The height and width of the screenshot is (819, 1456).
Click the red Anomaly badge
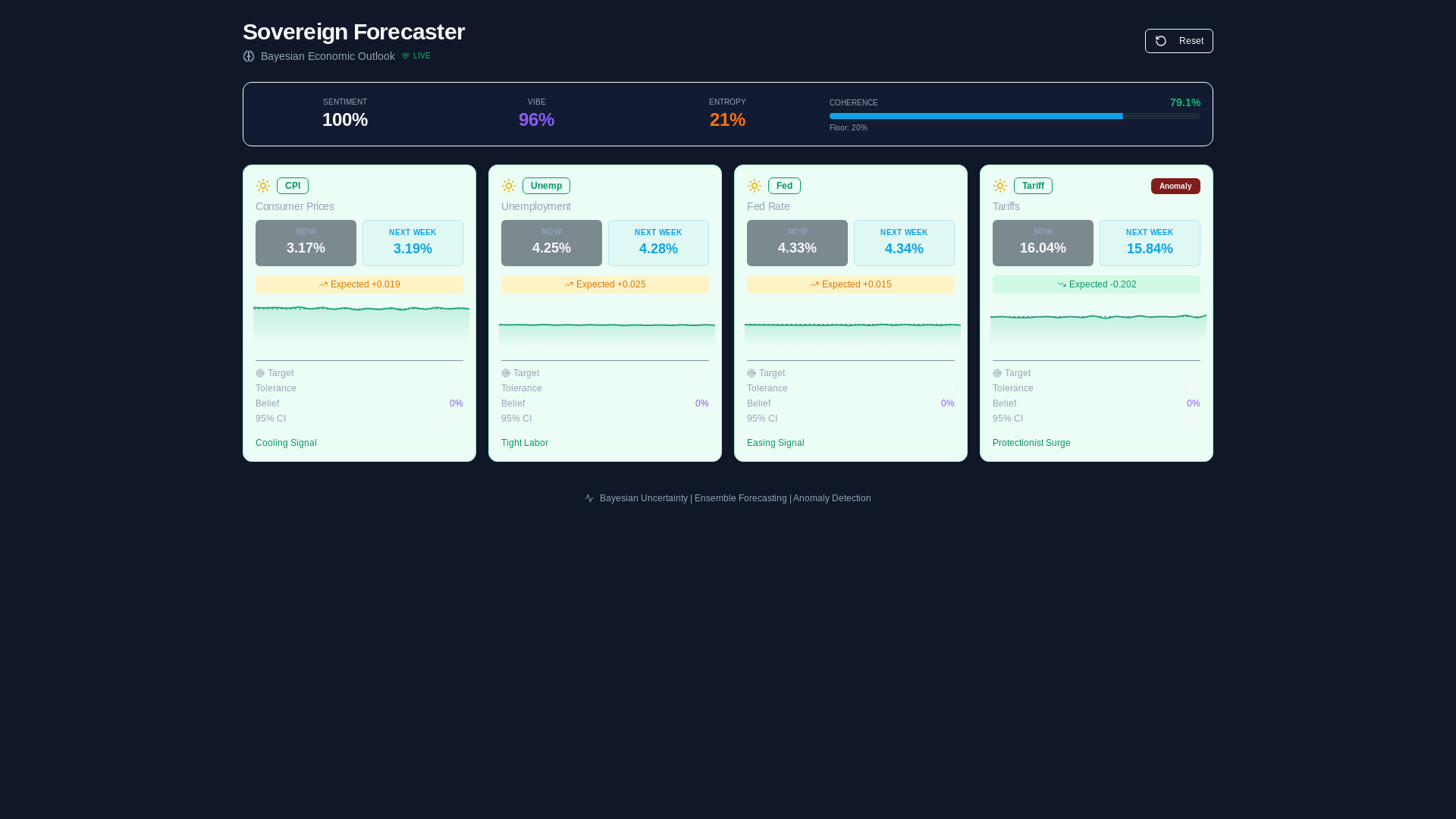pyautogui.click(x=1175, y=187)
